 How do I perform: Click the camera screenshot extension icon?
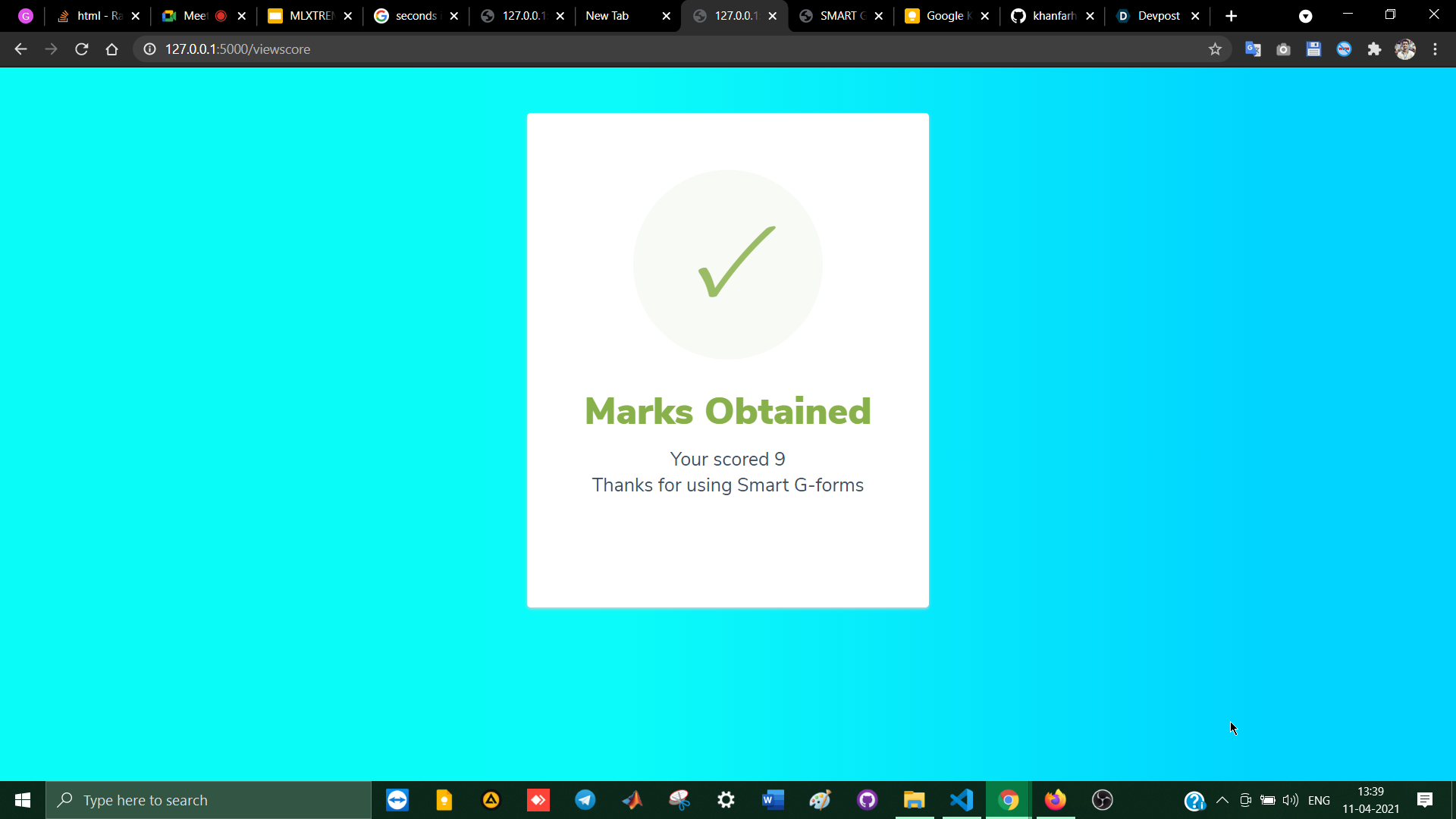click(1283, 49)
